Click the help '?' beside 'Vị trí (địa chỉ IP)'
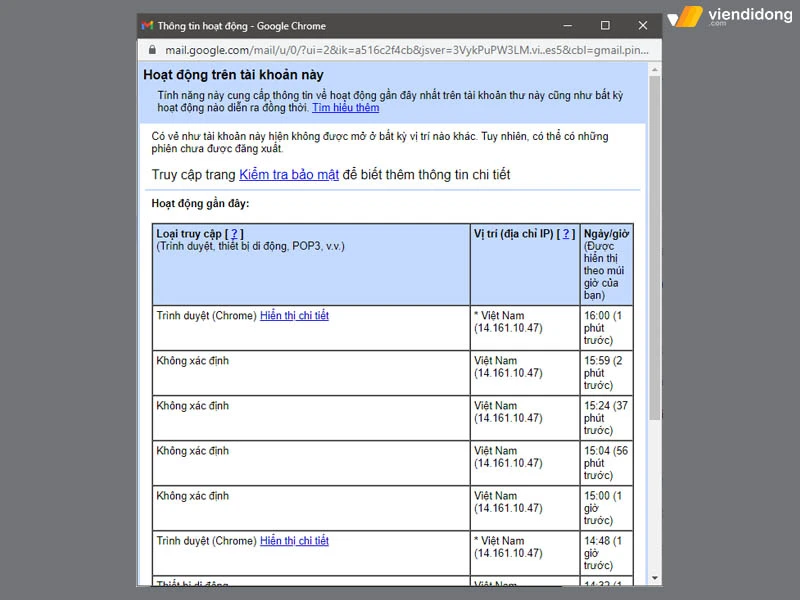Image resolution: width=800 pixels, height=600 pixels. point(565,234)
